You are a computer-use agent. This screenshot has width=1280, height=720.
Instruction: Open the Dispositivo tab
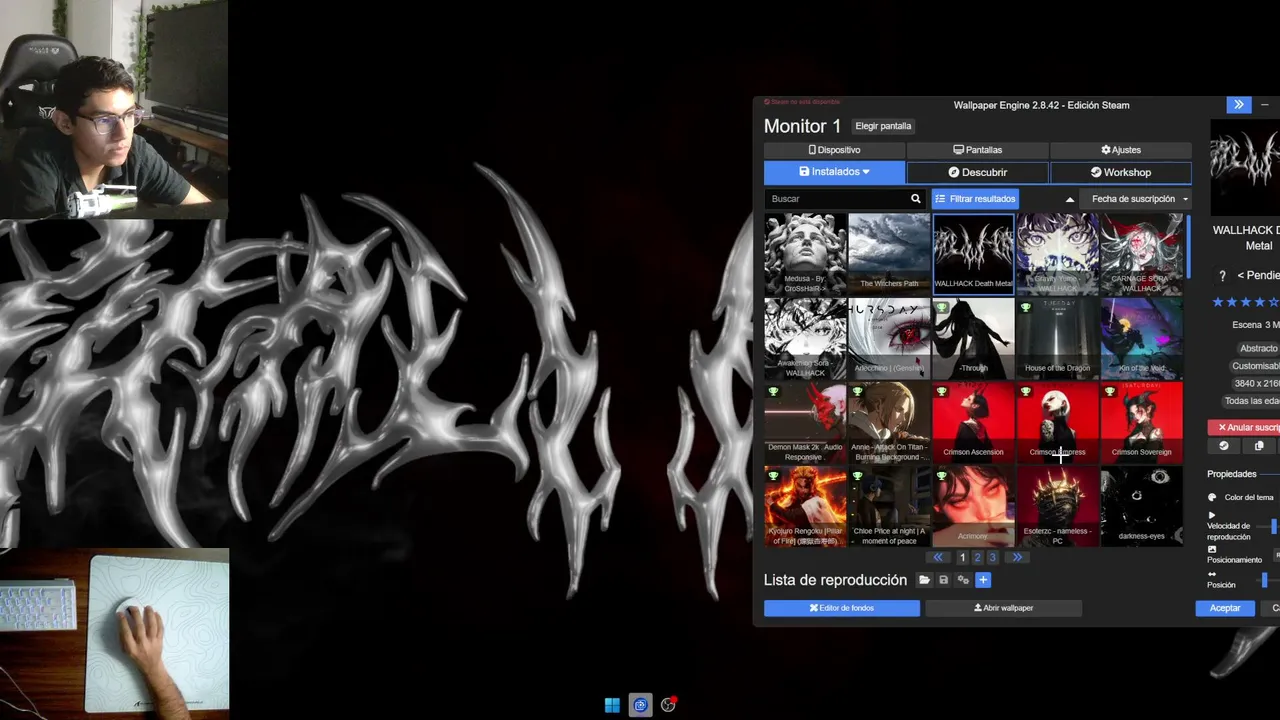point(834,150)
